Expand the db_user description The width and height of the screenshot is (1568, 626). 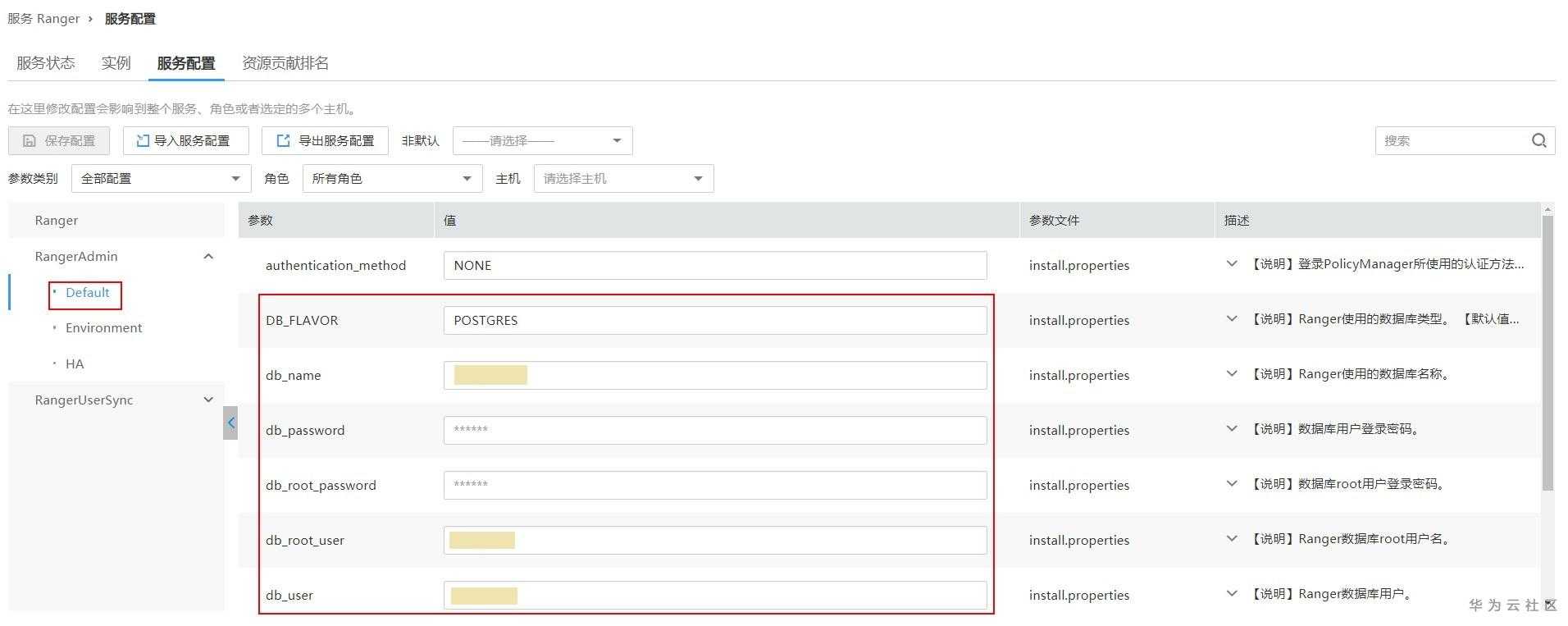tap(1231, 593)
